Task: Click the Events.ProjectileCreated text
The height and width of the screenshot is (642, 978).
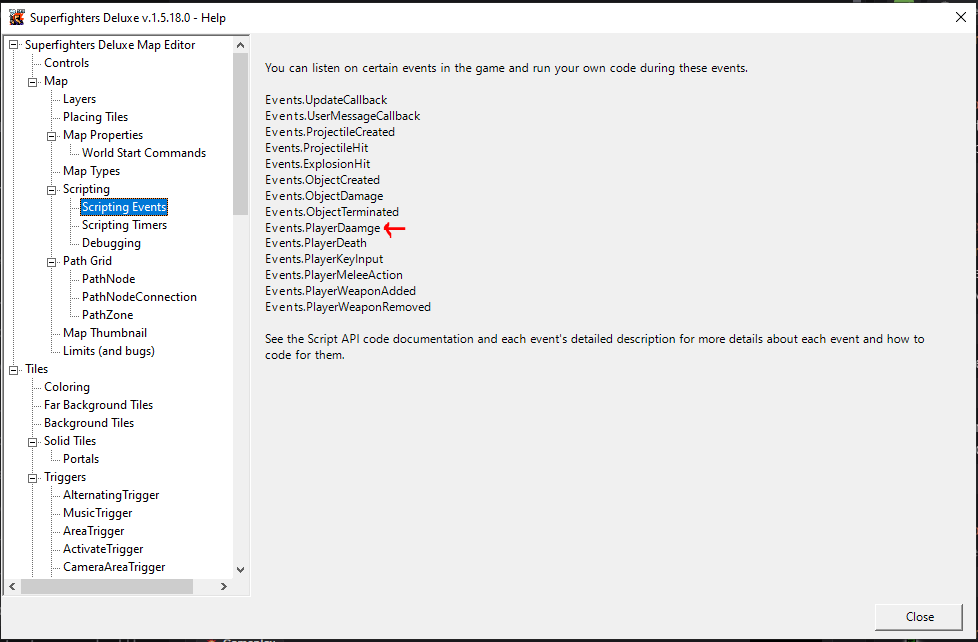Action: 330,132
